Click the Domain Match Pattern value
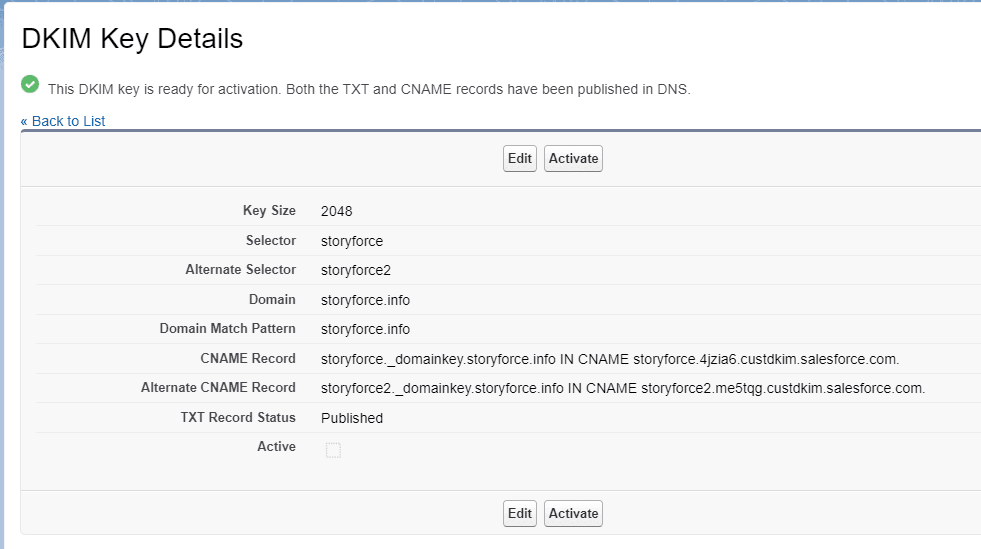 365,329
